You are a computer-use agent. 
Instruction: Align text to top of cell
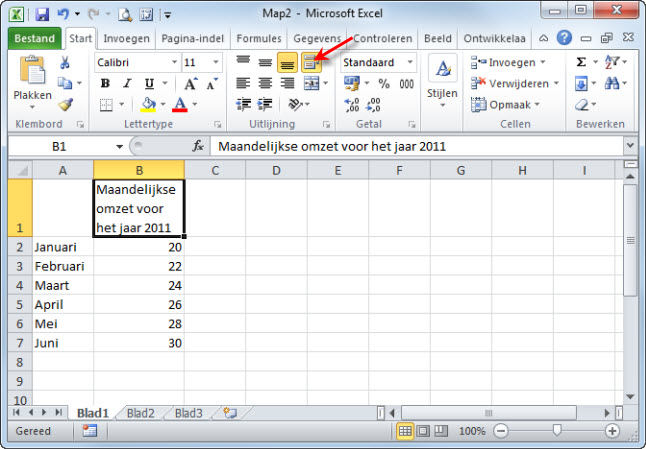243,63
